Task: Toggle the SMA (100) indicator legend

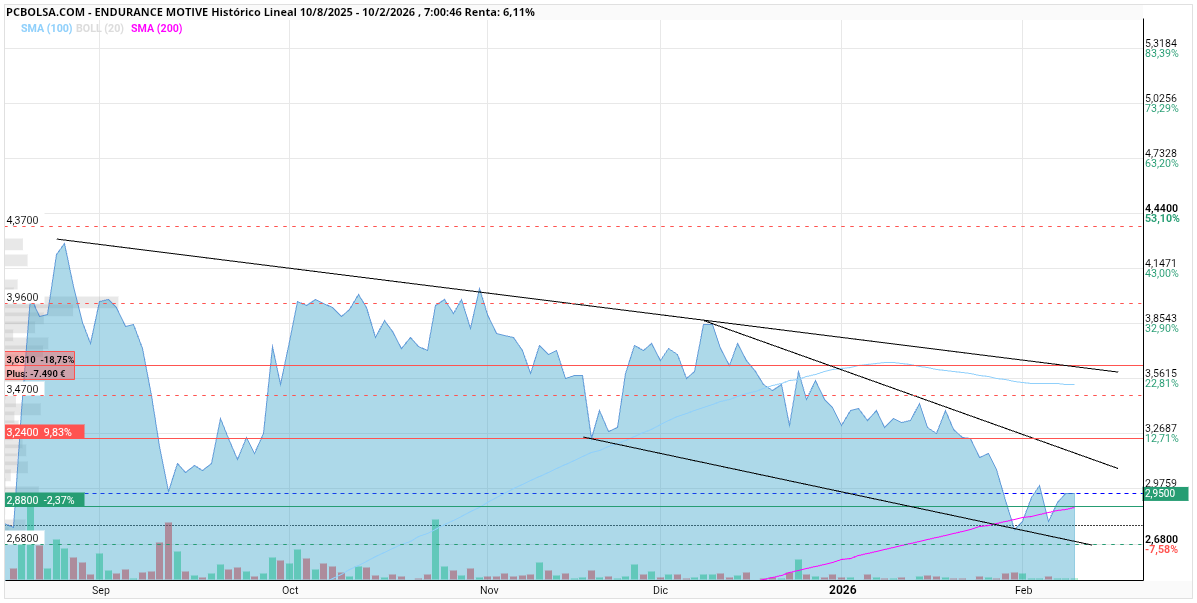Action: tap(45, 28)
